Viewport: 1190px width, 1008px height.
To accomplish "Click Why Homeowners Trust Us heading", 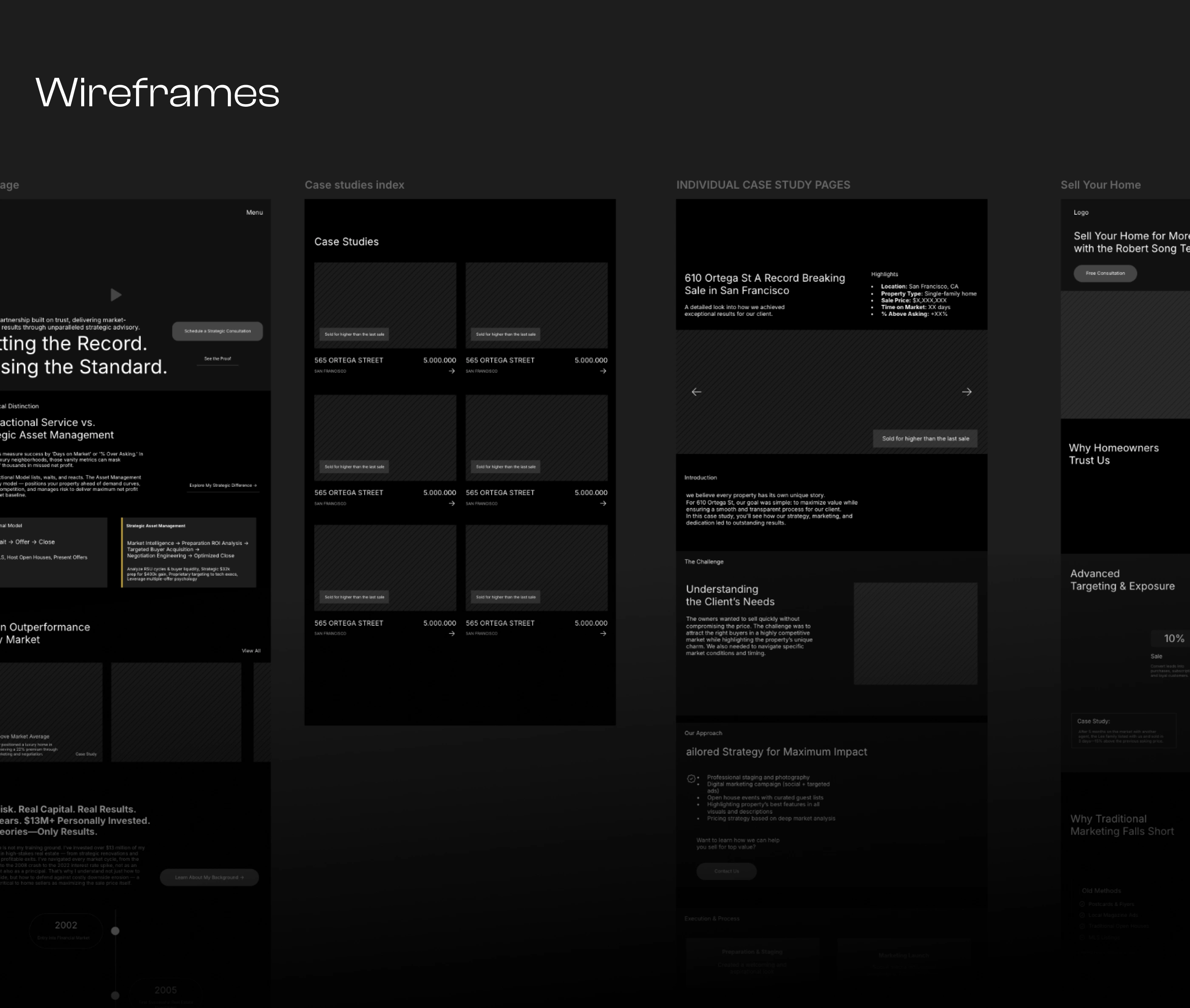I will click(x=1114, y=454).
